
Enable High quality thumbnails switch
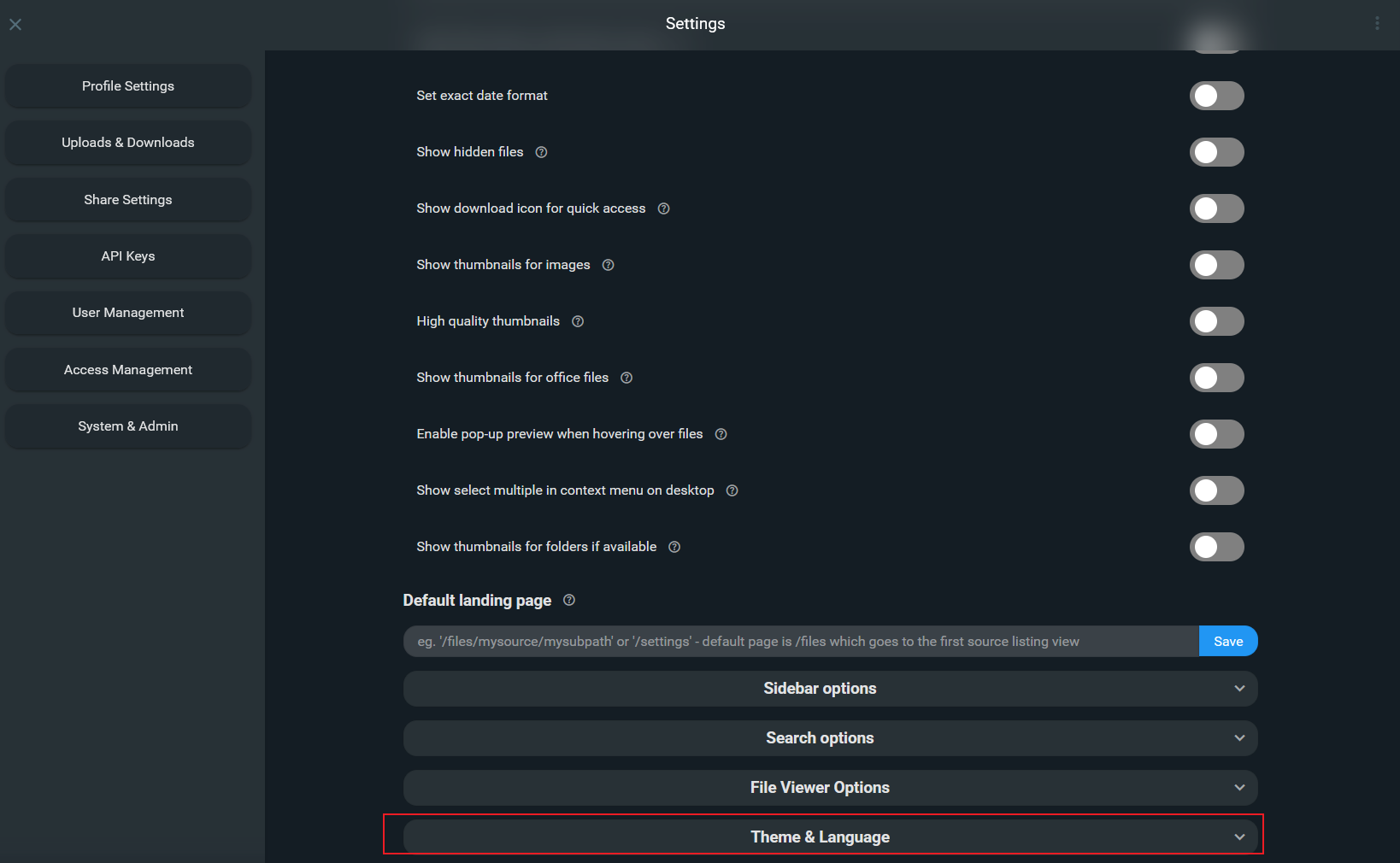point(1216,321)
